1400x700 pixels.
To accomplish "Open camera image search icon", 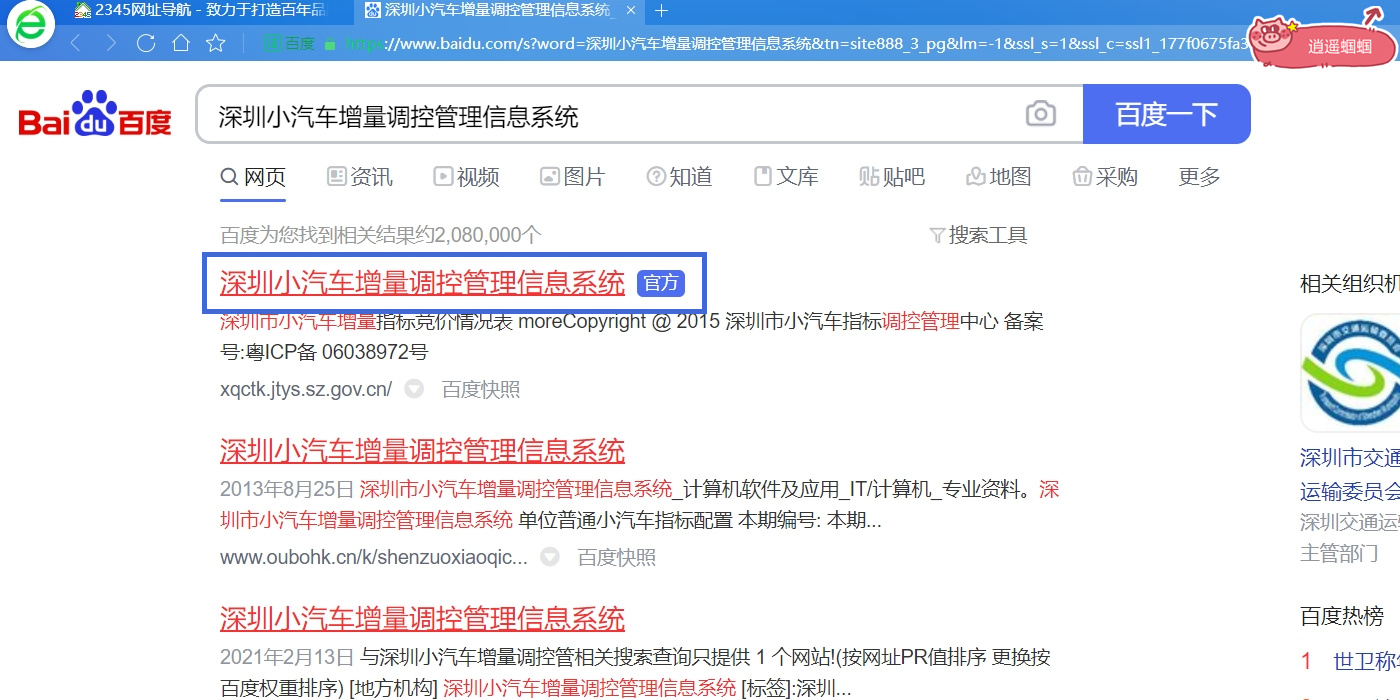I will [x=1041, y=114].
